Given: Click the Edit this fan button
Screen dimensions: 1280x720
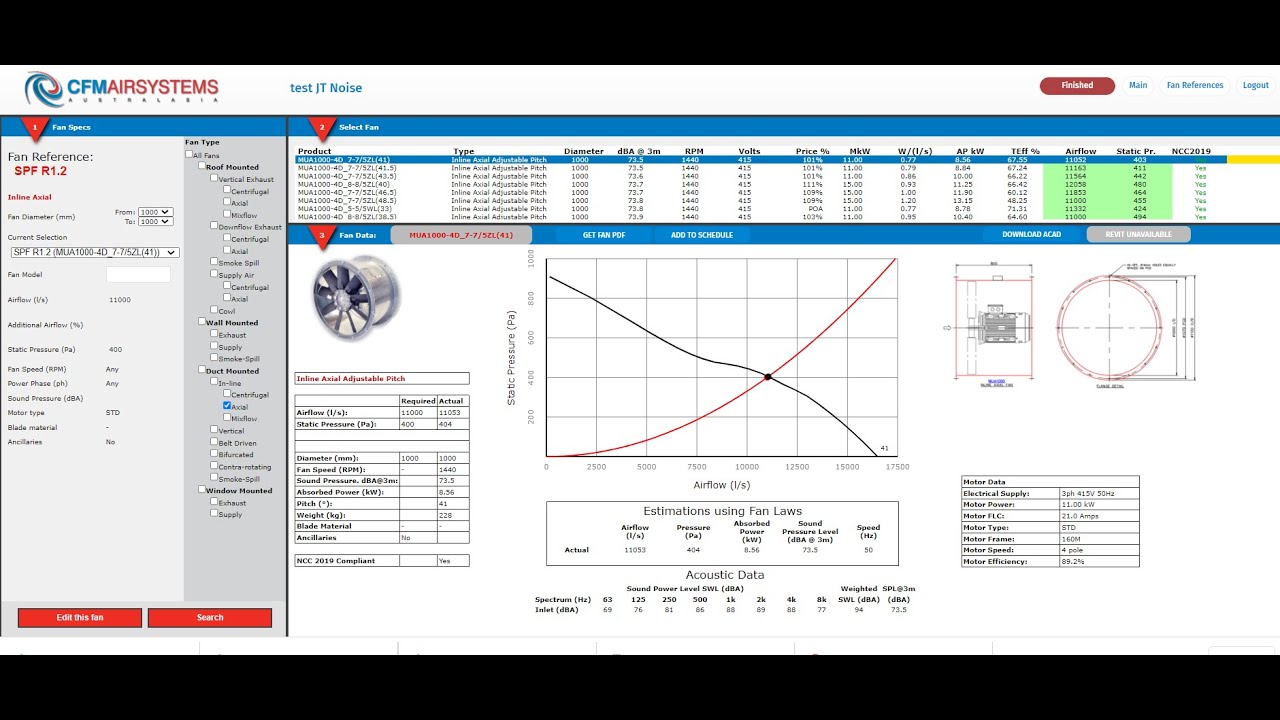Looking at the screenshot, I should point(80,618).
